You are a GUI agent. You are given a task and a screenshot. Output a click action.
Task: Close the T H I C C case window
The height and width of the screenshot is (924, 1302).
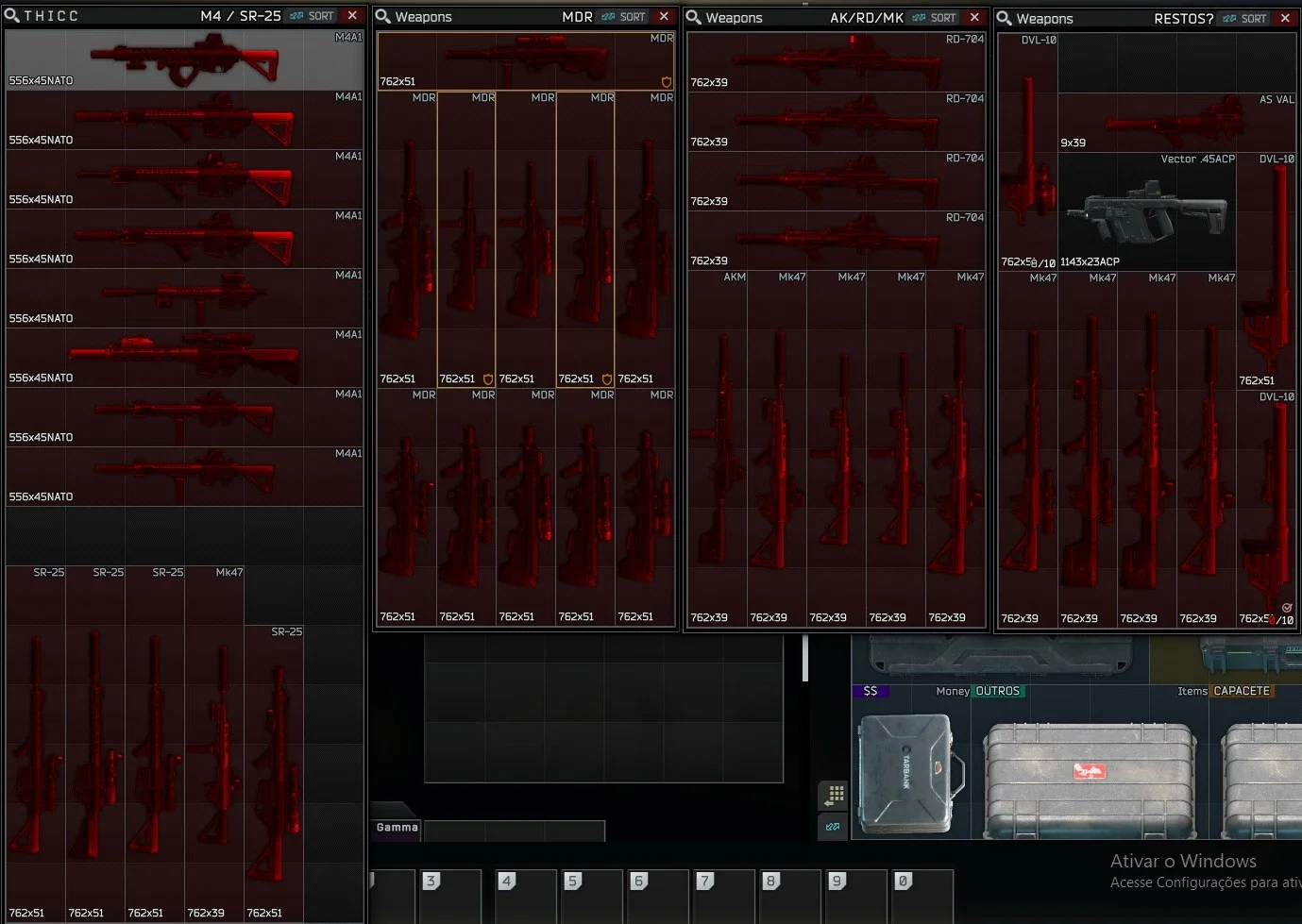(352, 16)
